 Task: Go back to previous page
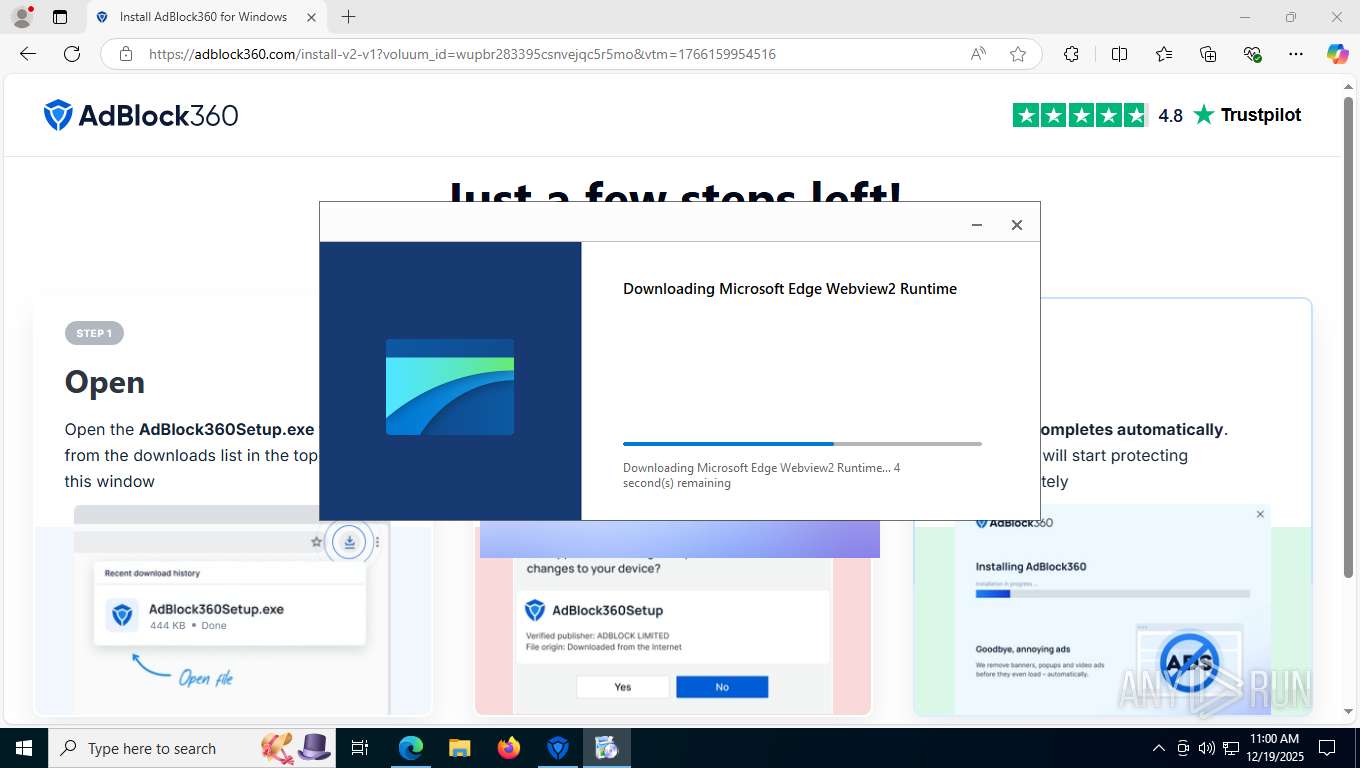click(28, 54)
